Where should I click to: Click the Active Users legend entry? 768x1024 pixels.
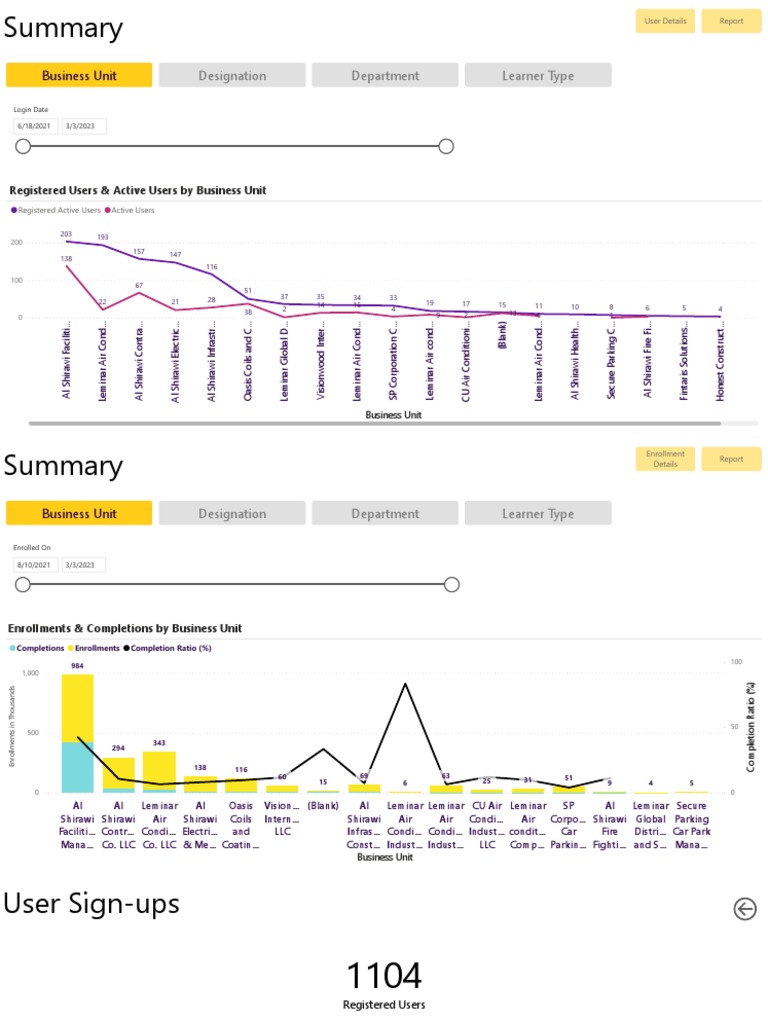pos(130,210)
